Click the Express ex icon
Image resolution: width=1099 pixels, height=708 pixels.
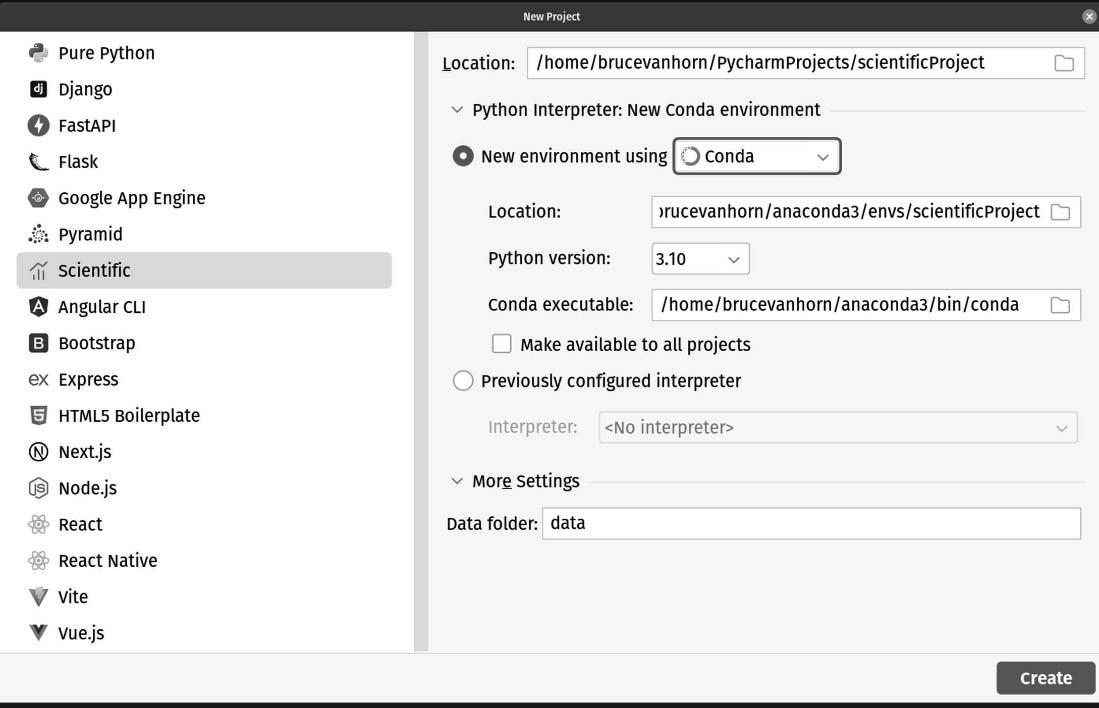(x=39, y=379)
